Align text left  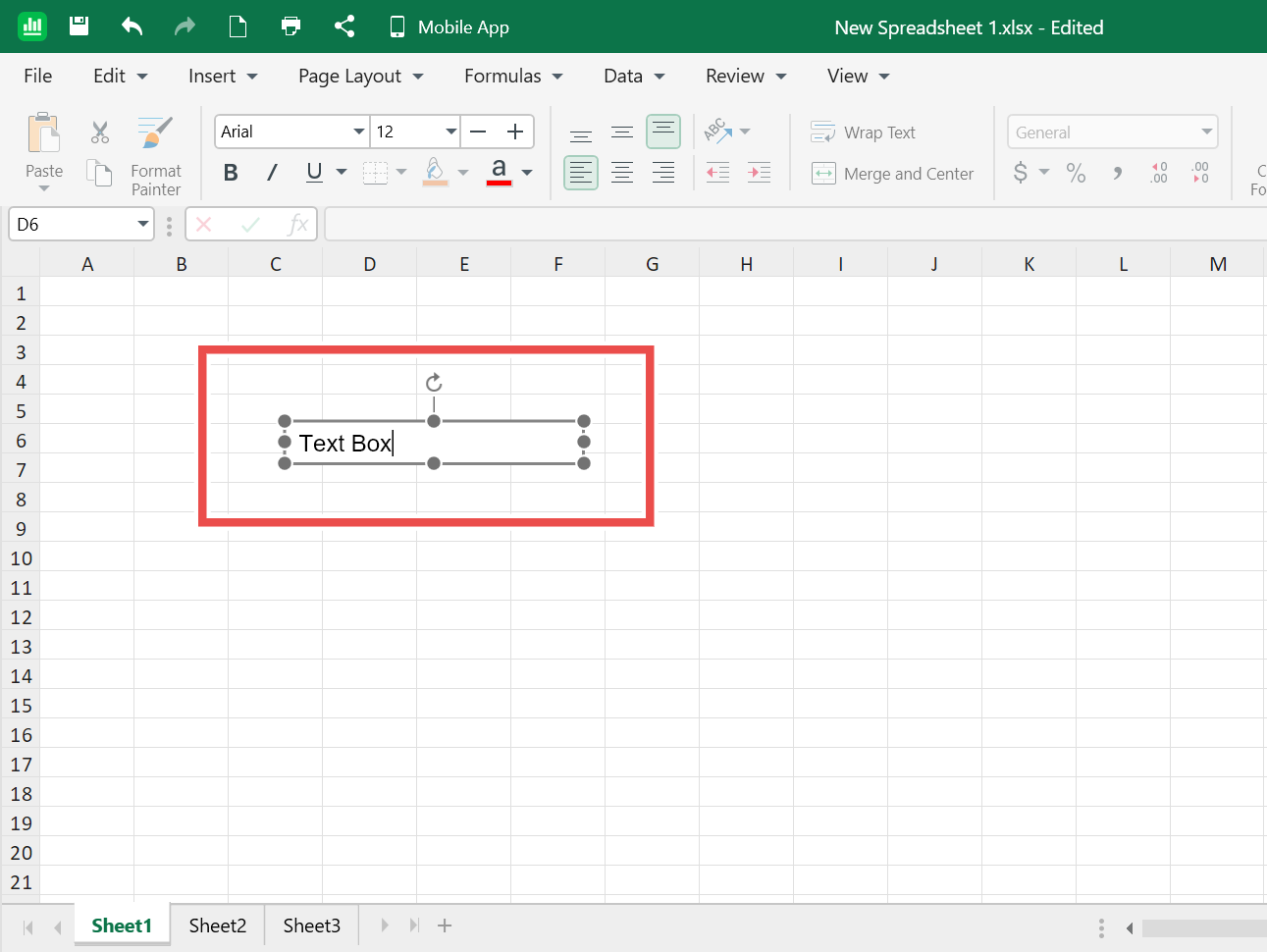tap(581, 173)
